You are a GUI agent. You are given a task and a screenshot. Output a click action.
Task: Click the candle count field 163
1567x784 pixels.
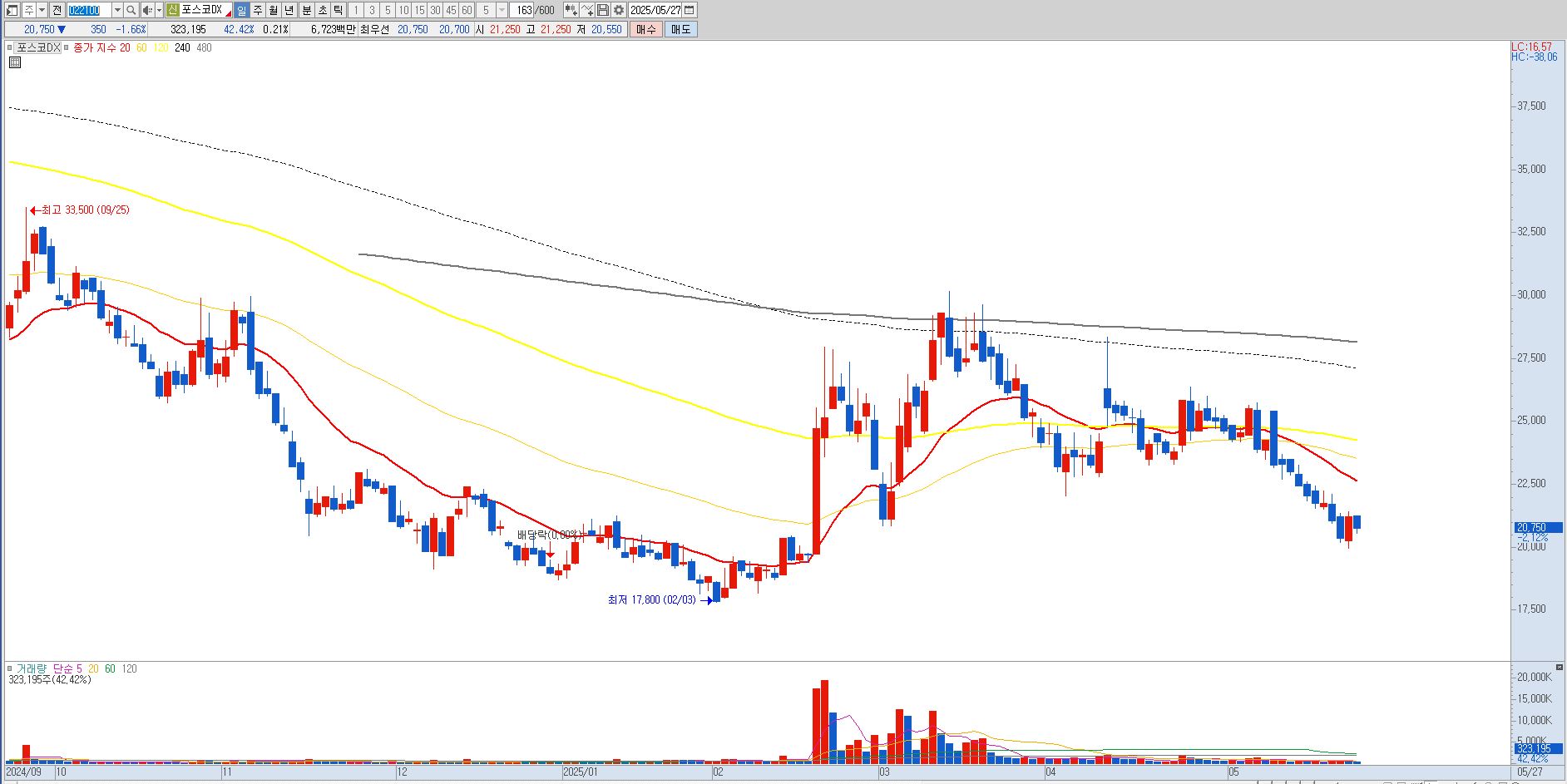[522, 10]
